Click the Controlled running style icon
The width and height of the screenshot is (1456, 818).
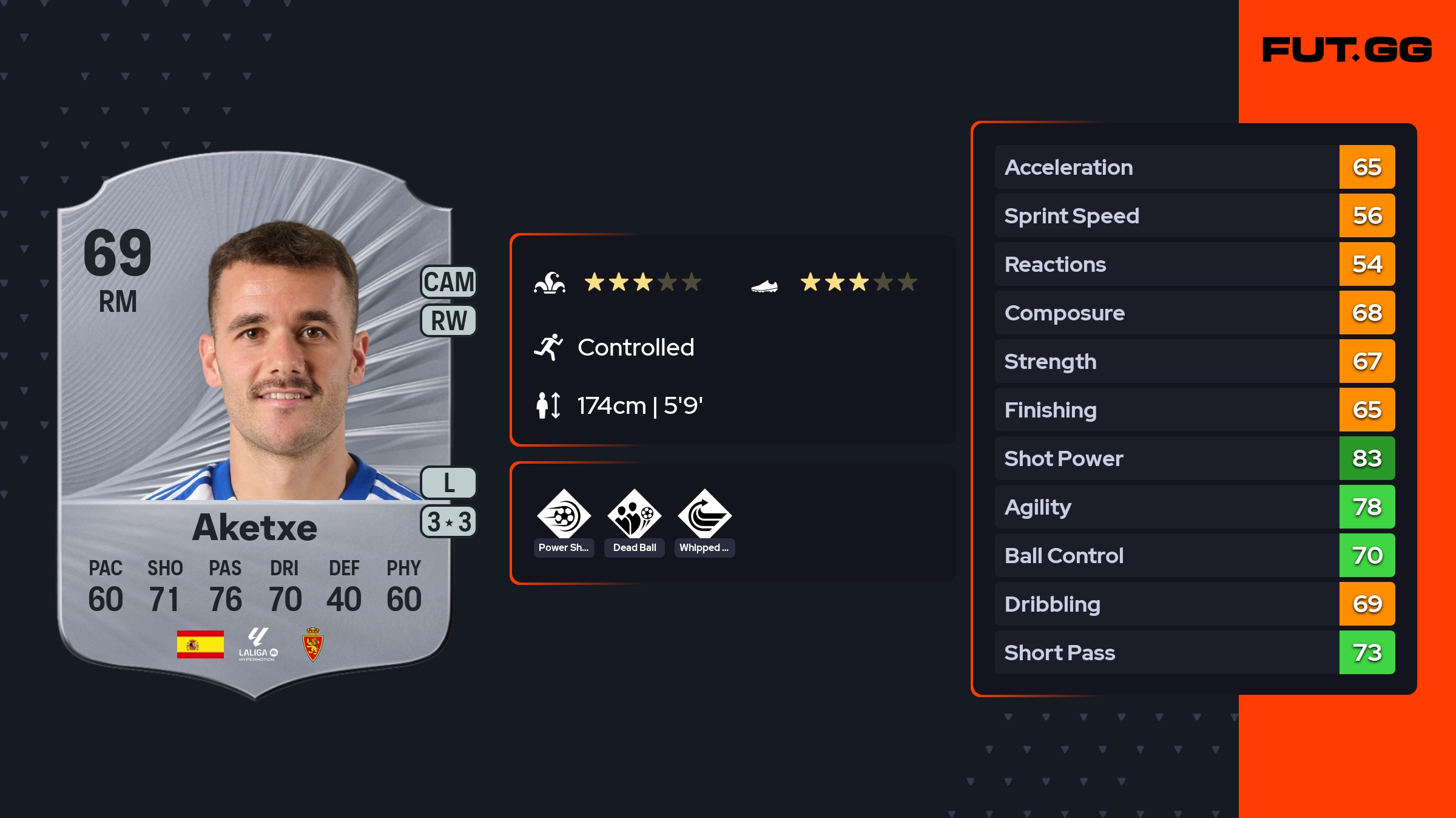[548, 347]
